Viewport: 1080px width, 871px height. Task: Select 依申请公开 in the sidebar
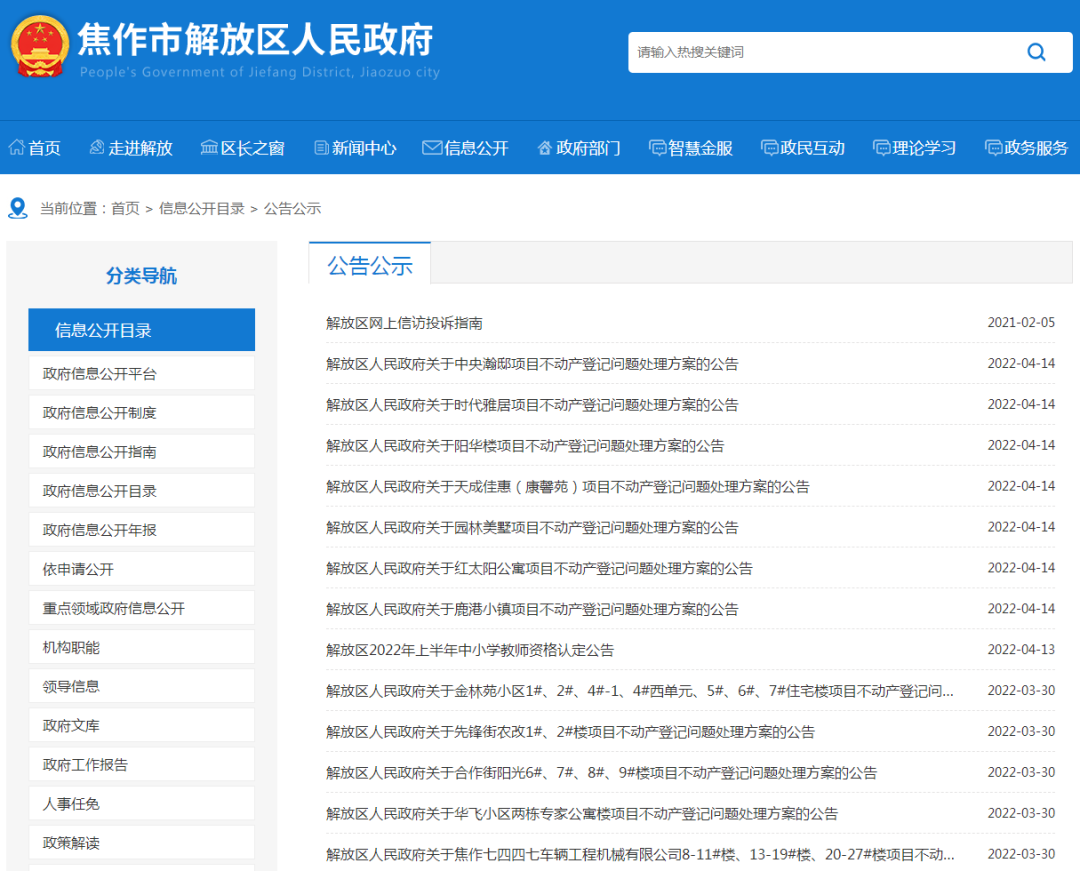point(78,569)
